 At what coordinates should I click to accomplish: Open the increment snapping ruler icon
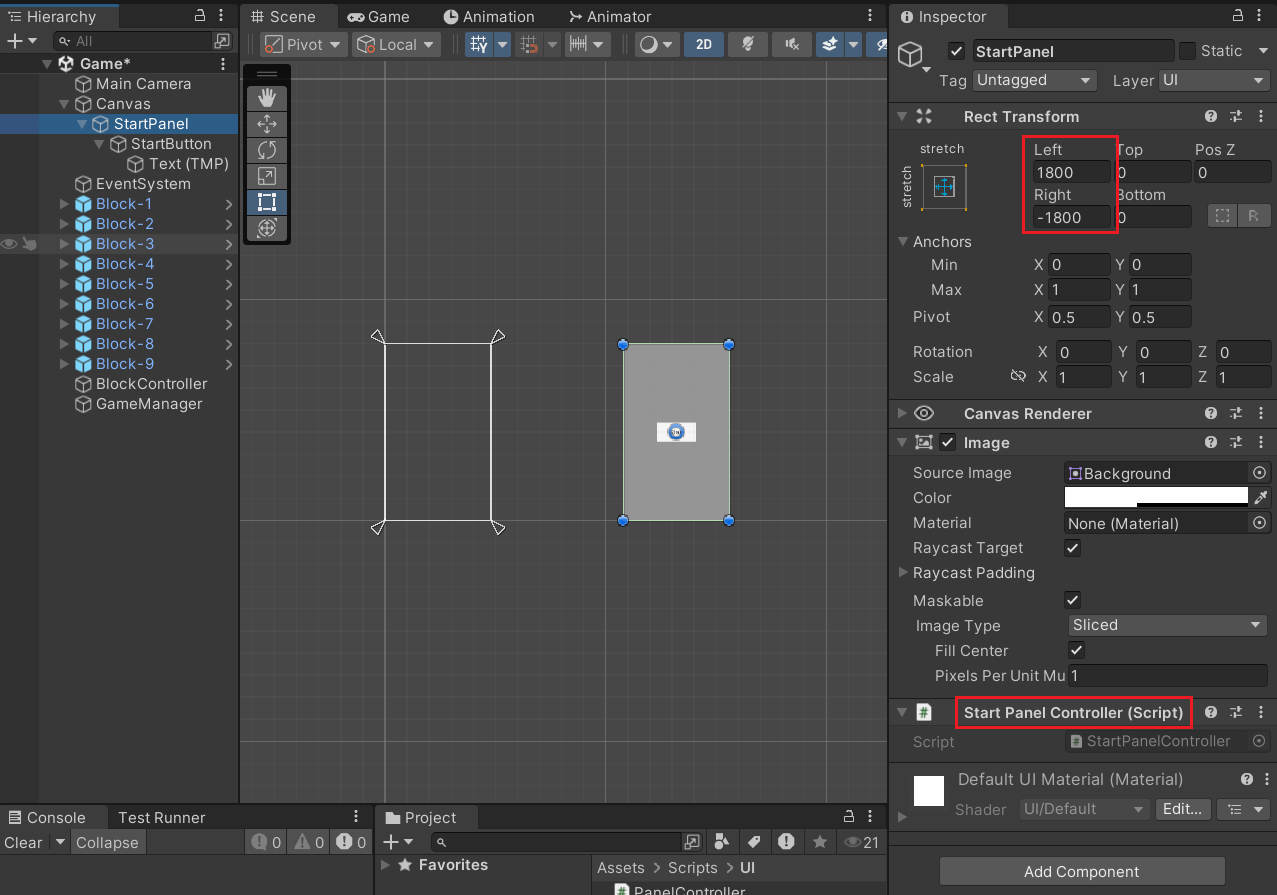[x=578, y=45]
